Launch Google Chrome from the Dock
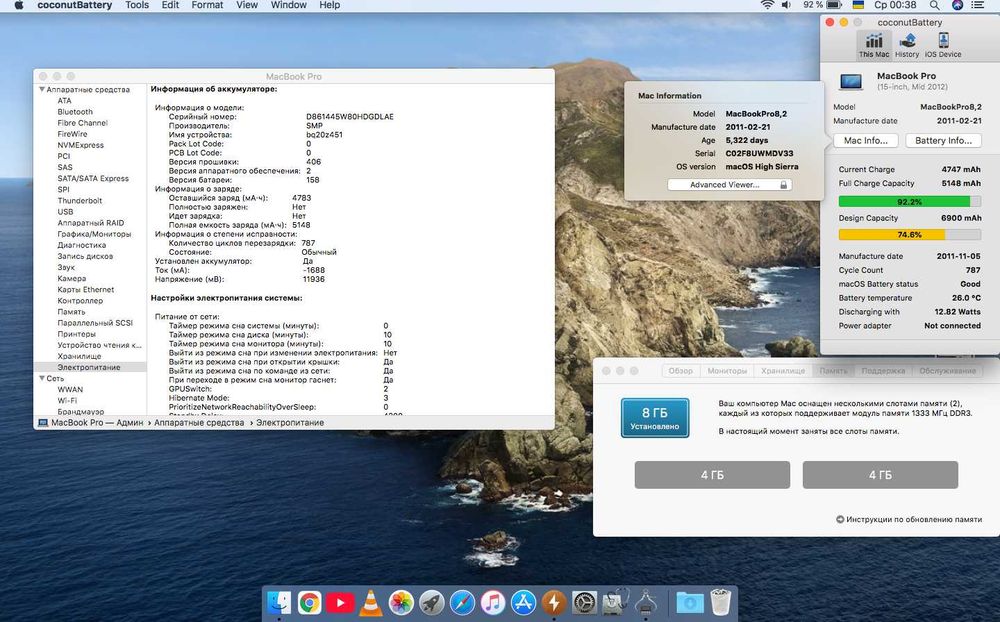Screen dimensions: 1000x622 pyautogui.click(x=309, y=602)
